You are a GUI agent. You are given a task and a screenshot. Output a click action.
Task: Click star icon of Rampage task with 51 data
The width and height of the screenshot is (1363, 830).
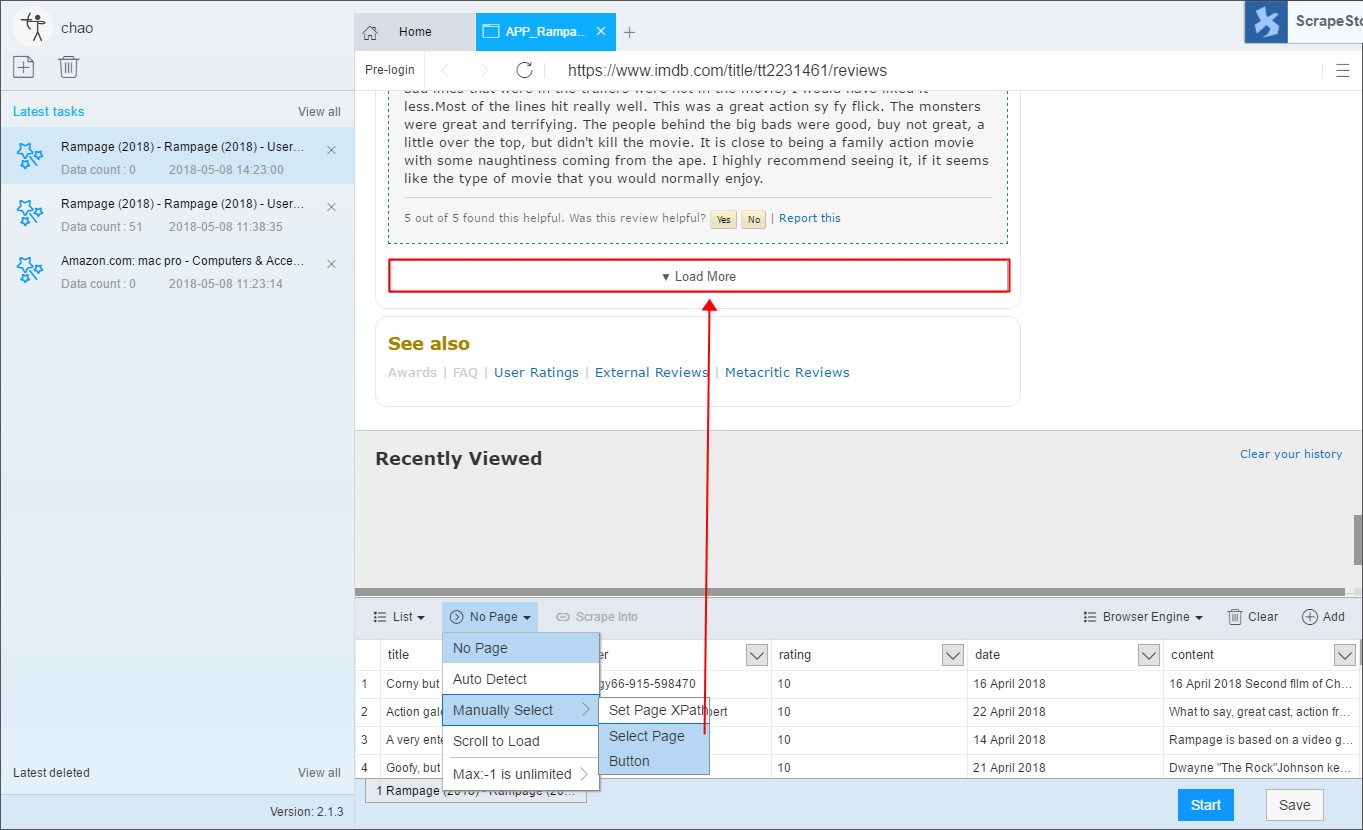pos(31,213)
